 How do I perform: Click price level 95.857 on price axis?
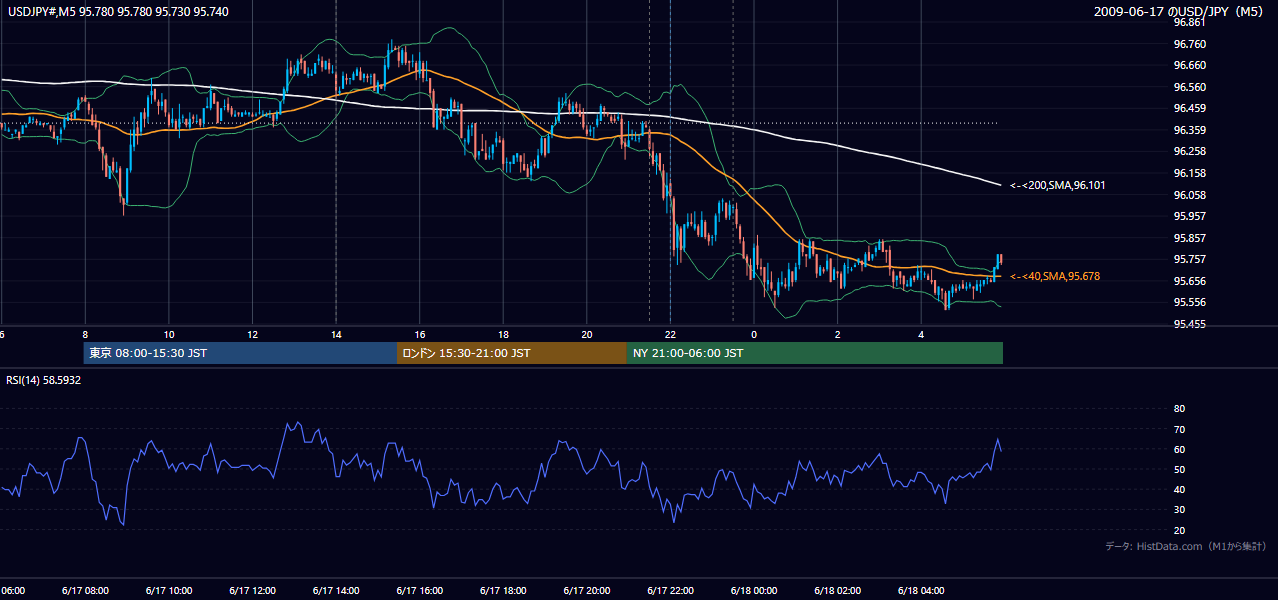pyautogui.click(x=1190, y=238)
